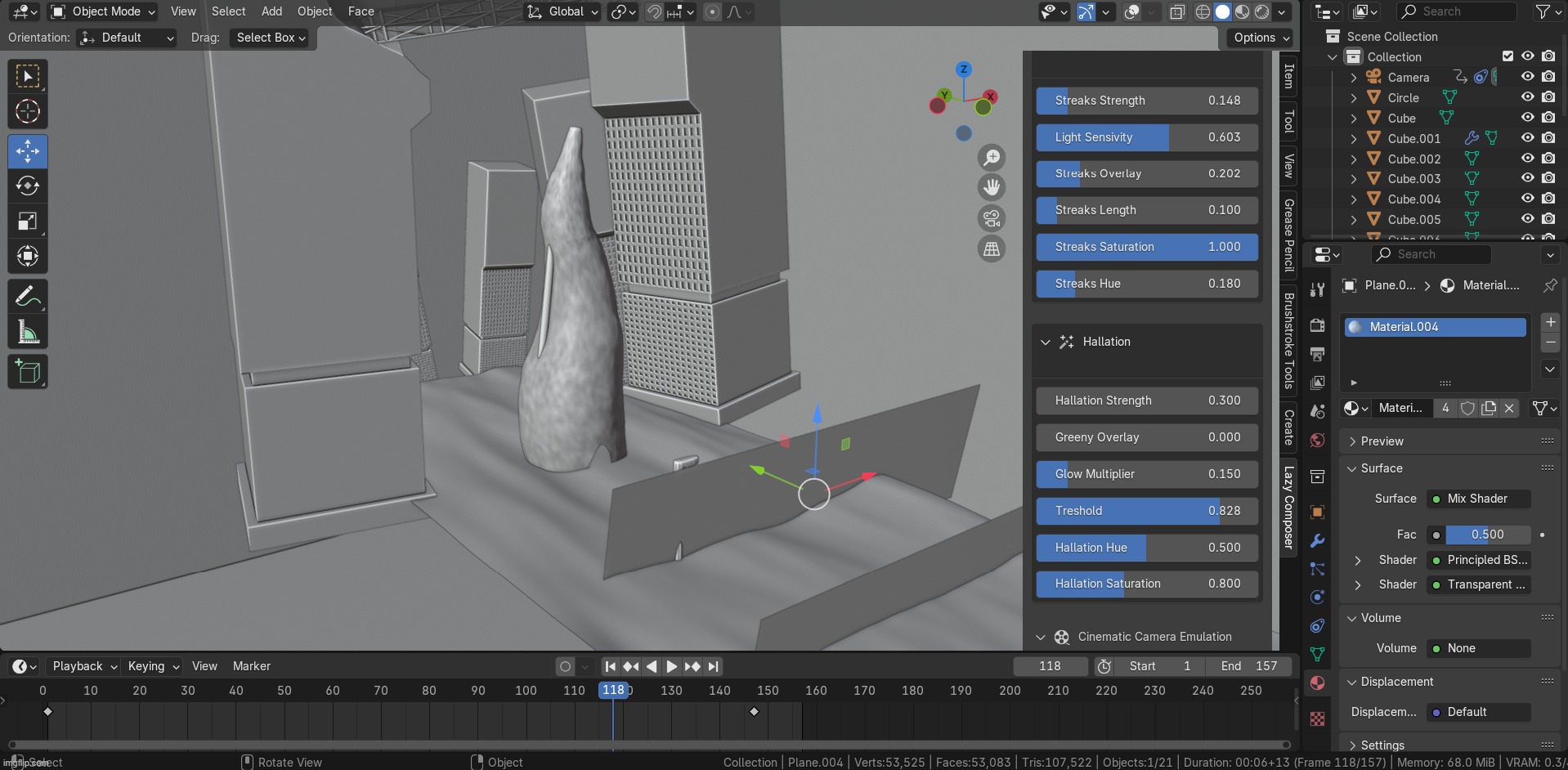Choose the Add Cube tool
This screenshot has width=1568, height=770.
point(28,372)
